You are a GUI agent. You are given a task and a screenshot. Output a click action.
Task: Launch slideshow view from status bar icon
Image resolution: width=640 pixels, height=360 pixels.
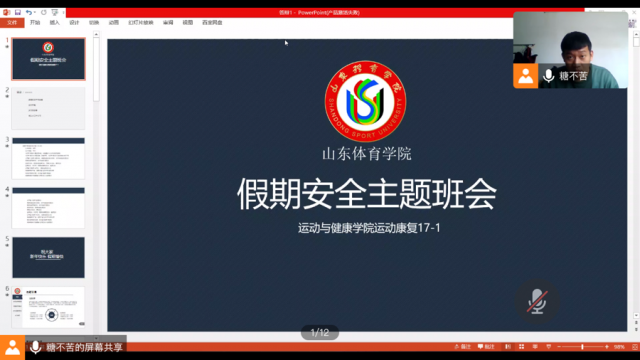(x=549, y=347)
